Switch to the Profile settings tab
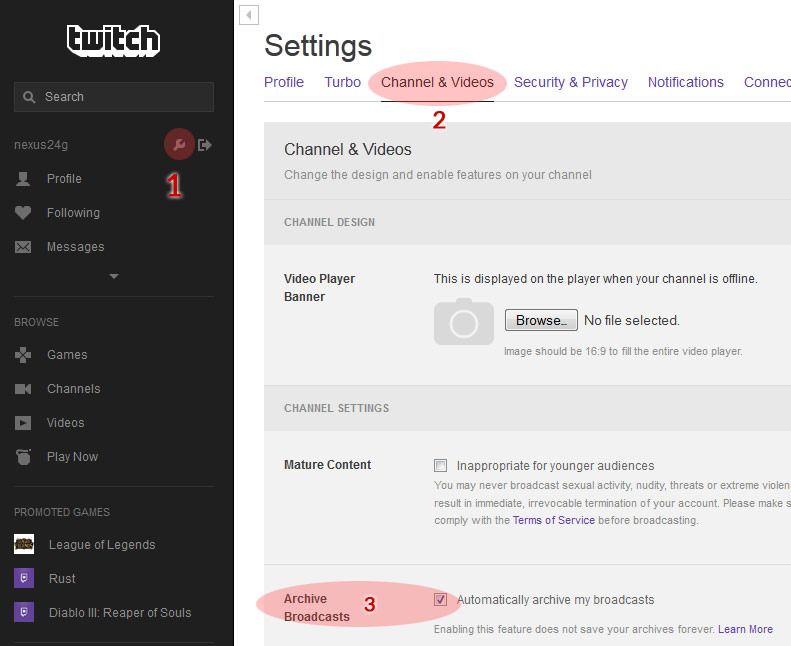The image size is (791, 646). (x=284, y=82)
